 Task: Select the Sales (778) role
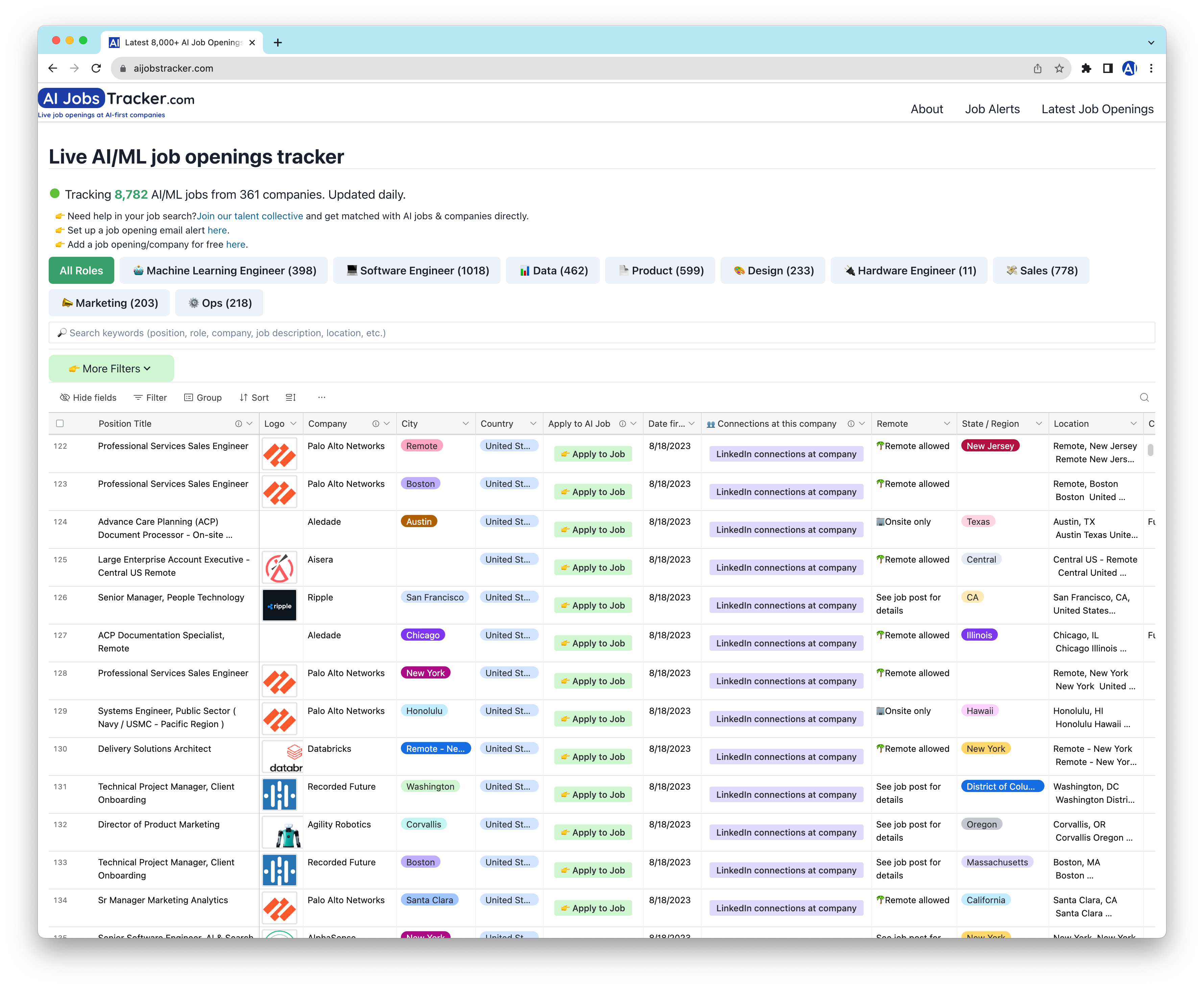pyautogui.click(x=1041, y=270)
